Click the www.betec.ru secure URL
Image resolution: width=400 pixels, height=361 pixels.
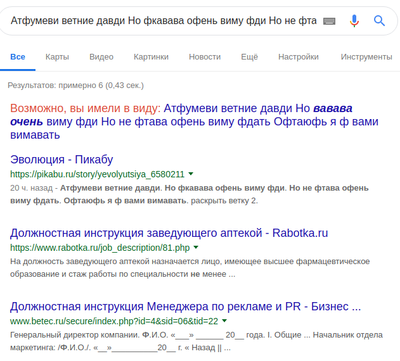114,321
